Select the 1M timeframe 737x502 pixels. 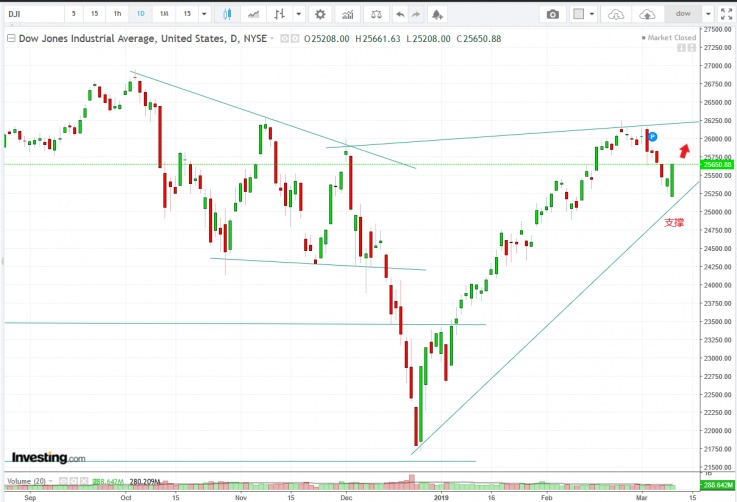coord(164,14)
